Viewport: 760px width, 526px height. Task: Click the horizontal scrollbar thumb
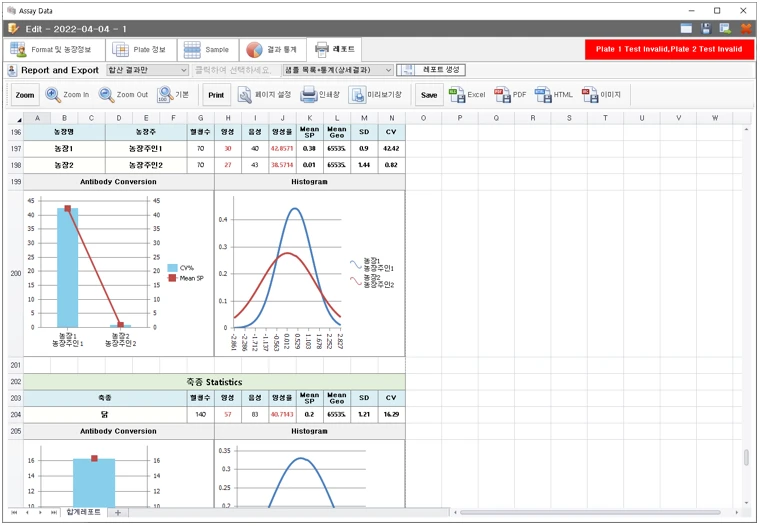(x=590, y=512)
